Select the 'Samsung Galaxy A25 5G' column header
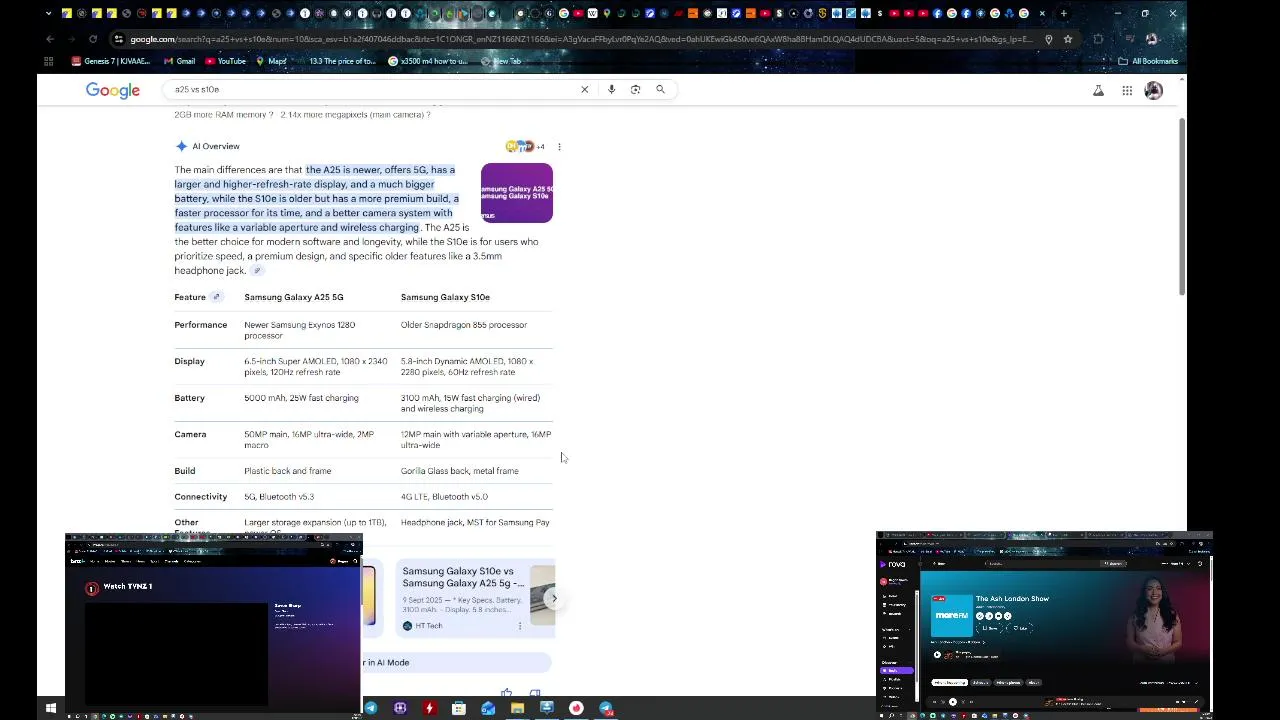1280x720 pixels. pyautogui.click(x=294, y=297)
